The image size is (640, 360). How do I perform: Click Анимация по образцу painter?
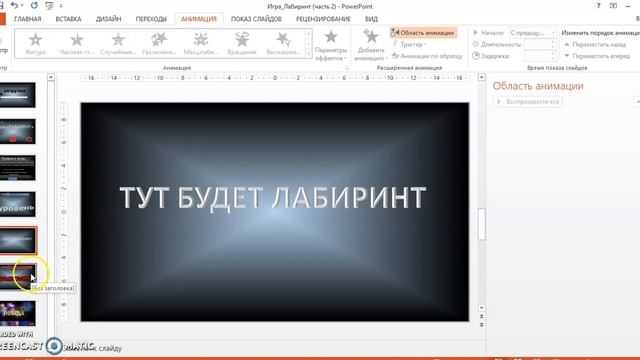pyautogui.click(x=427, y=56)
